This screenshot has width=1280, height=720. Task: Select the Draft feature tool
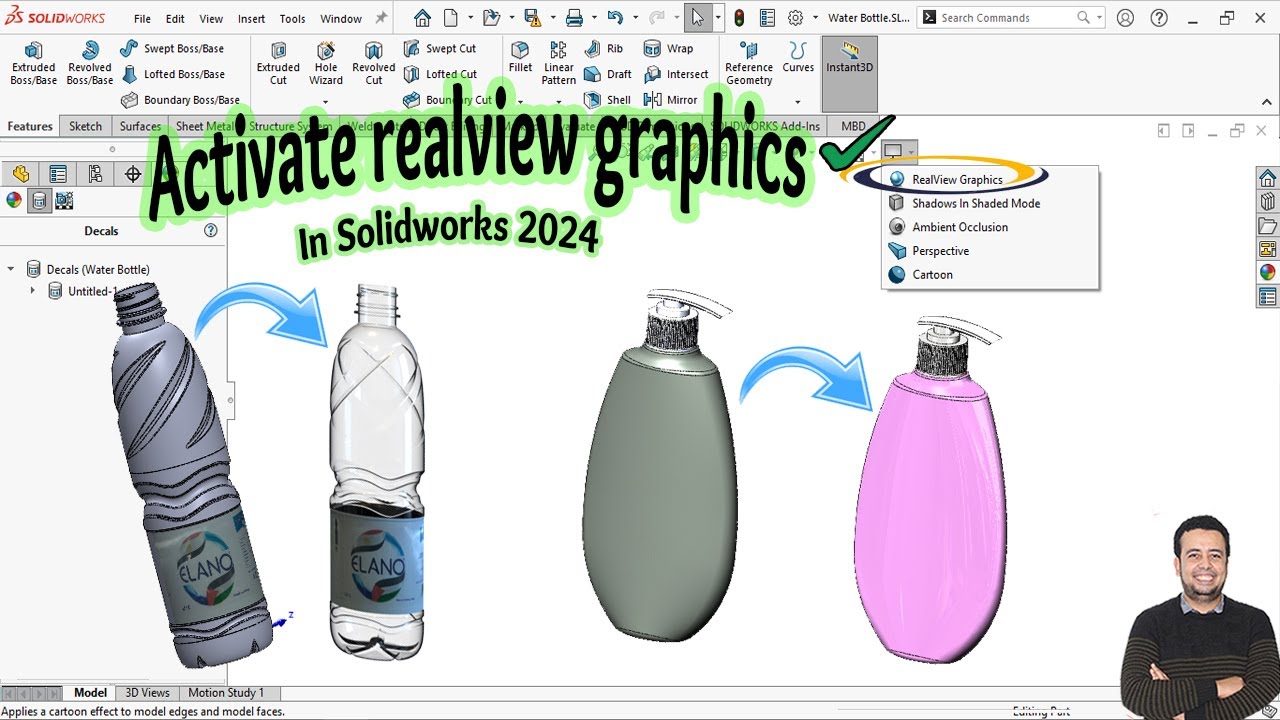click(x=608, y=74)
